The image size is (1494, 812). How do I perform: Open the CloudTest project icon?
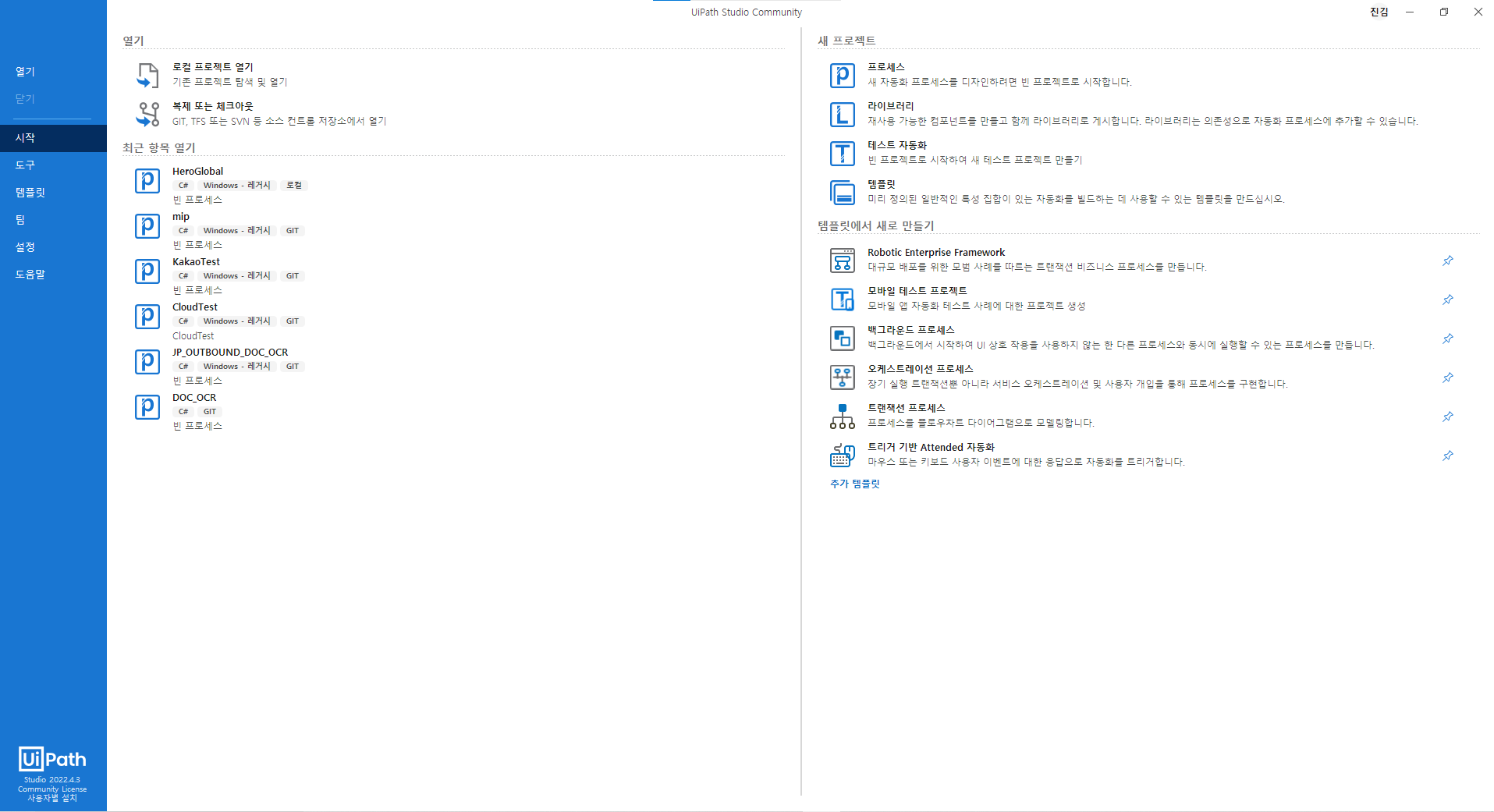[x=147, y=317]
